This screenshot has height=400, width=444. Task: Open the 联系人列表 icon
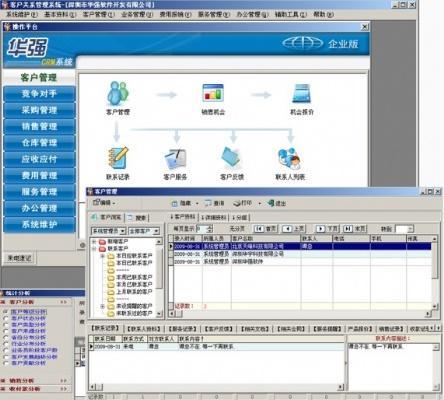[290, 158]
